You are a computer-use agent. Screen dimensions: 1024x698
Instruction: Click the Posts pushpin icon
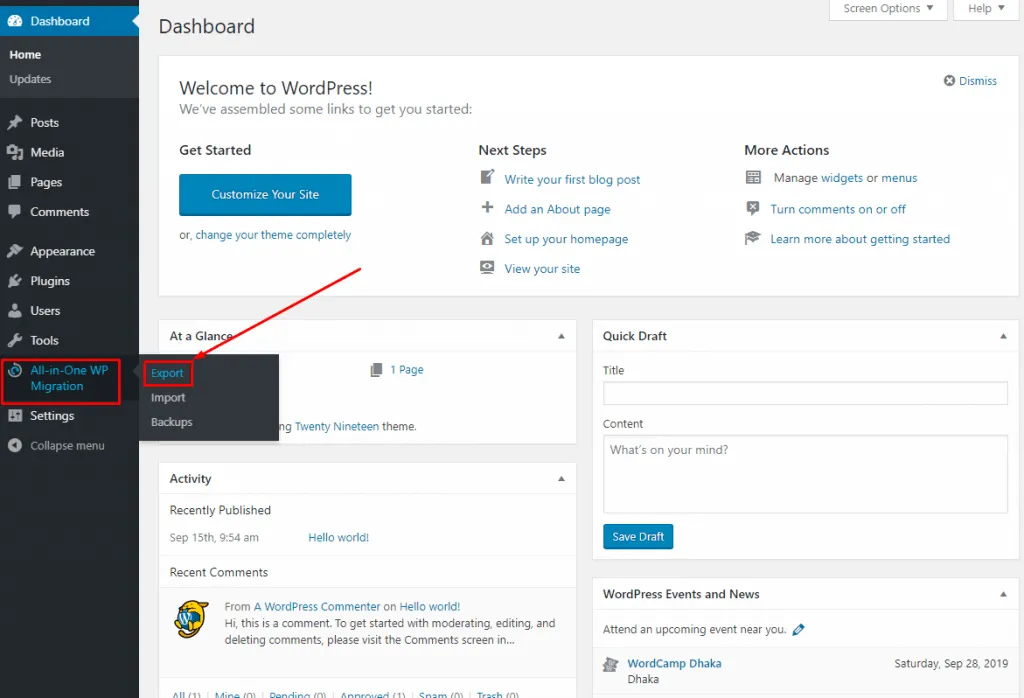coord(14,122)
